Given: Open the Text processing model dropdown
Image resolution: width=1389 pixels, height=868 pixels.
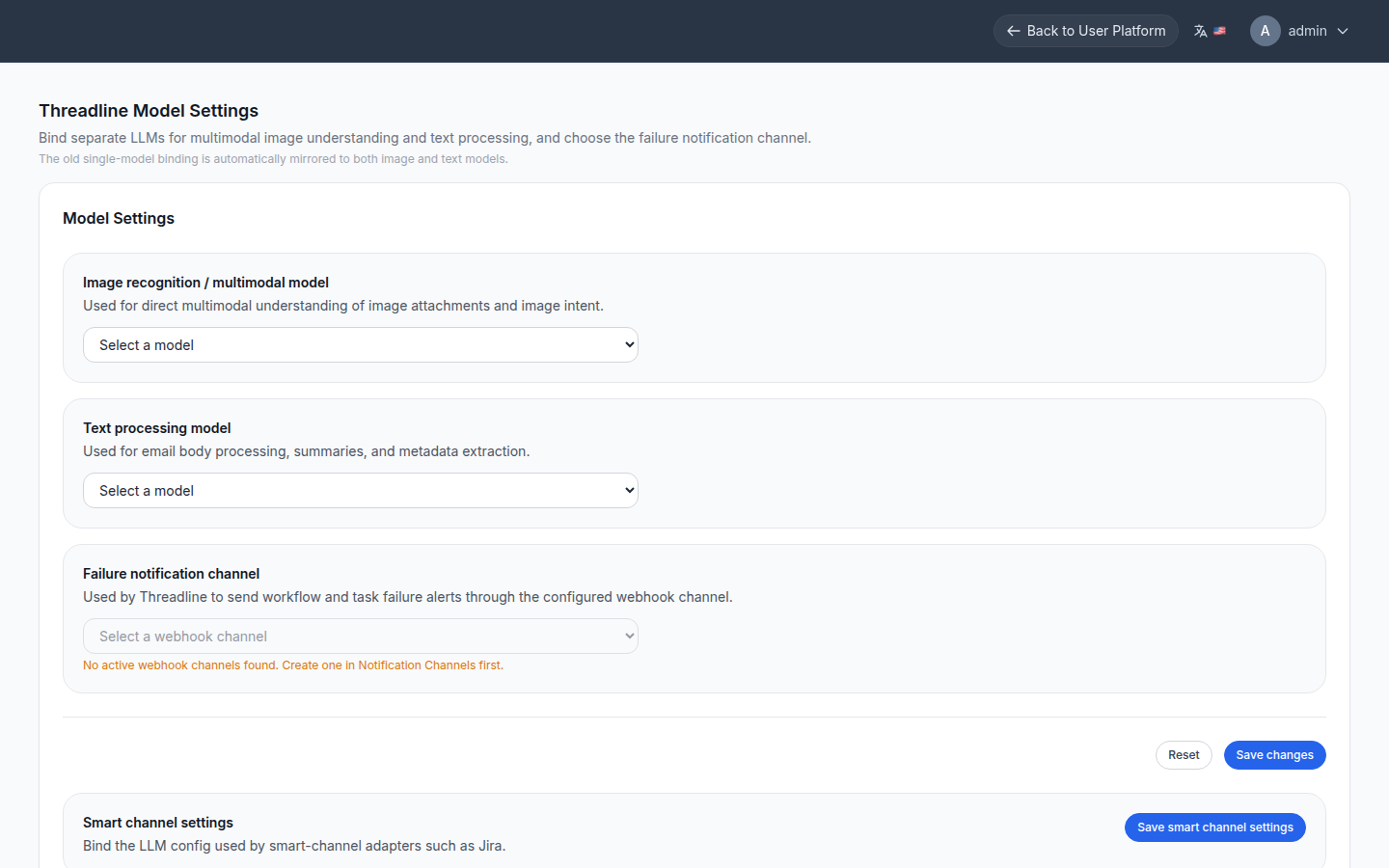Looking at the screenshot, I should 361,491.
